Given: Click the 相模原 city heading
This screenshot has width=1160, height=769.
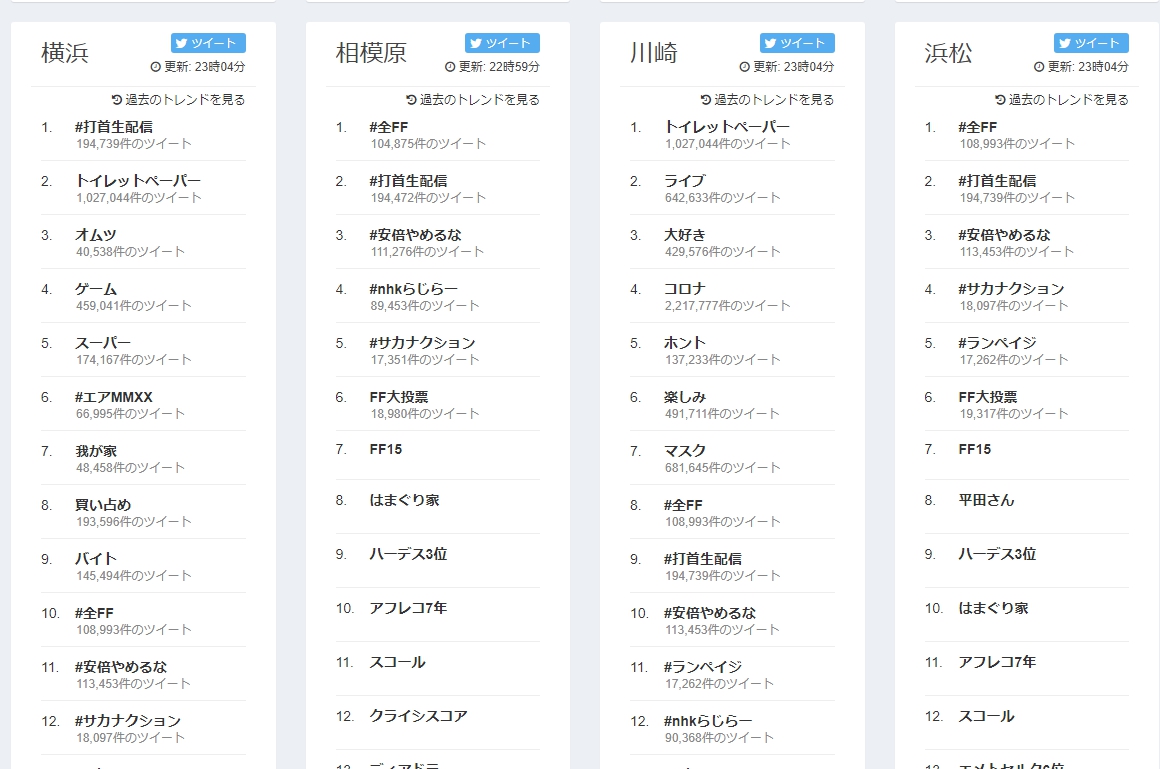Looking at the screenshot, I should (x=371, y=53).
